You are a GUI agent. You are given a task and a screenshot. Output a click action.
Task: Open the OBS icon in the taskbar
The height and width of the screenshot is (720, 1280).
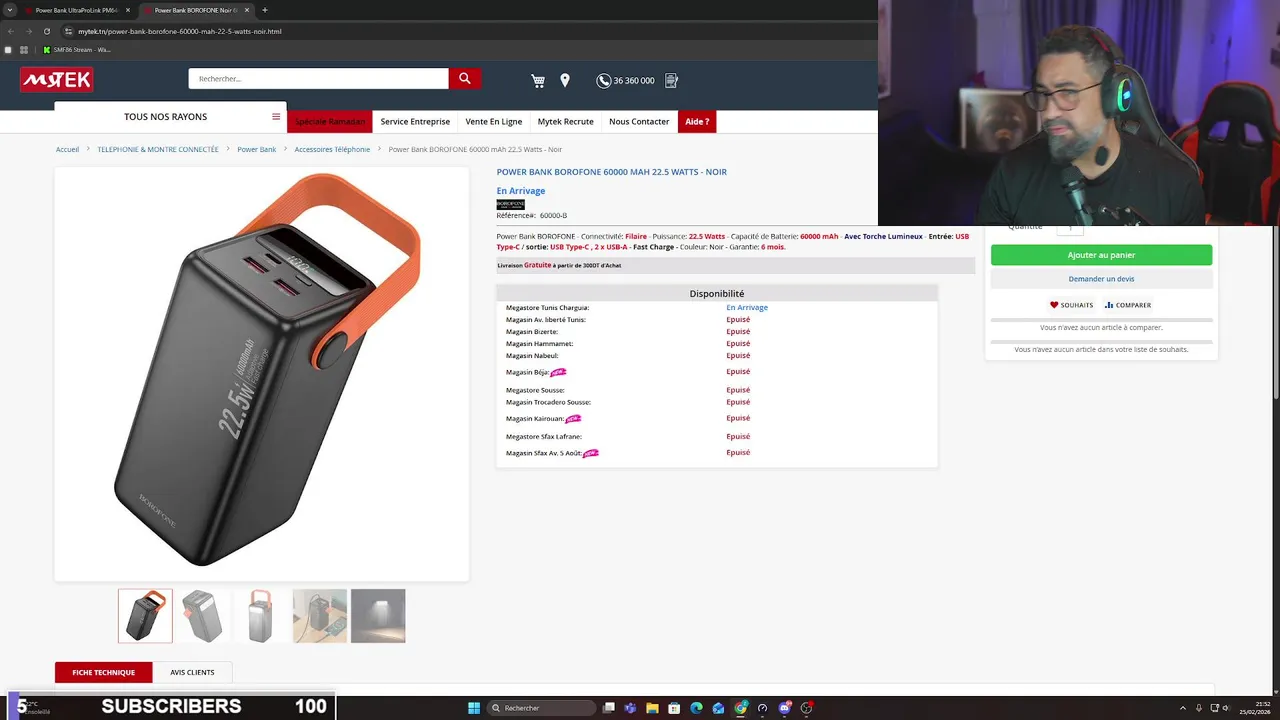tap(806, 708)
